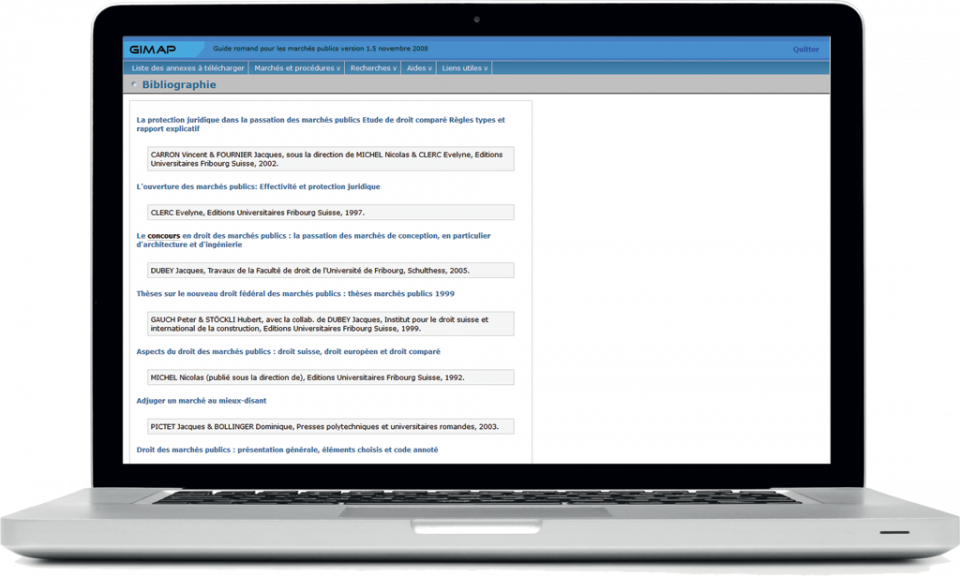
Task: Click the GAUCH Peter & STÖCKLI reference box
Action: [x=330, y=324]
